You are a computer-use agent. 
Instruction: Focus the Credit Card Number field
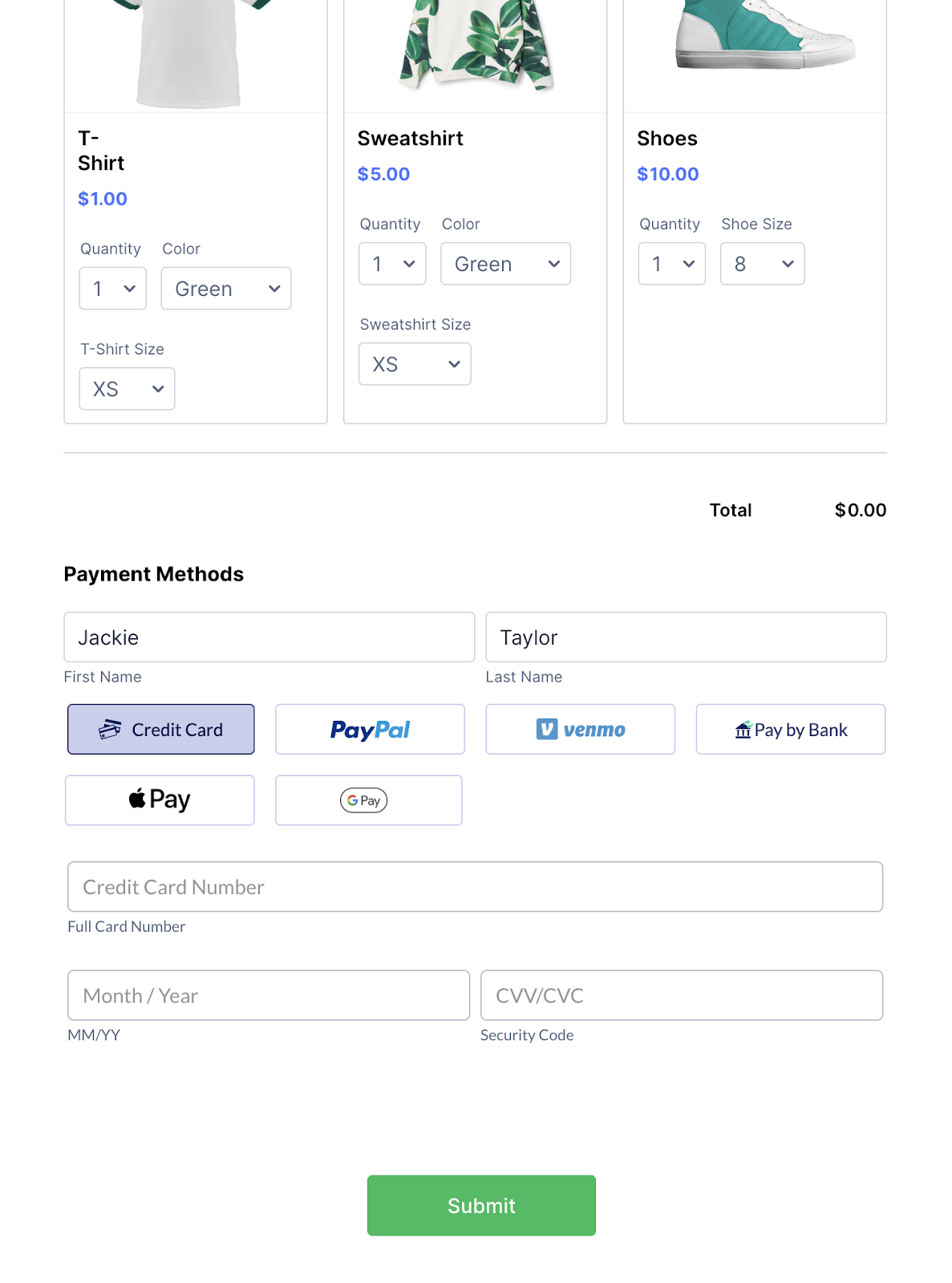coord(475,887)
